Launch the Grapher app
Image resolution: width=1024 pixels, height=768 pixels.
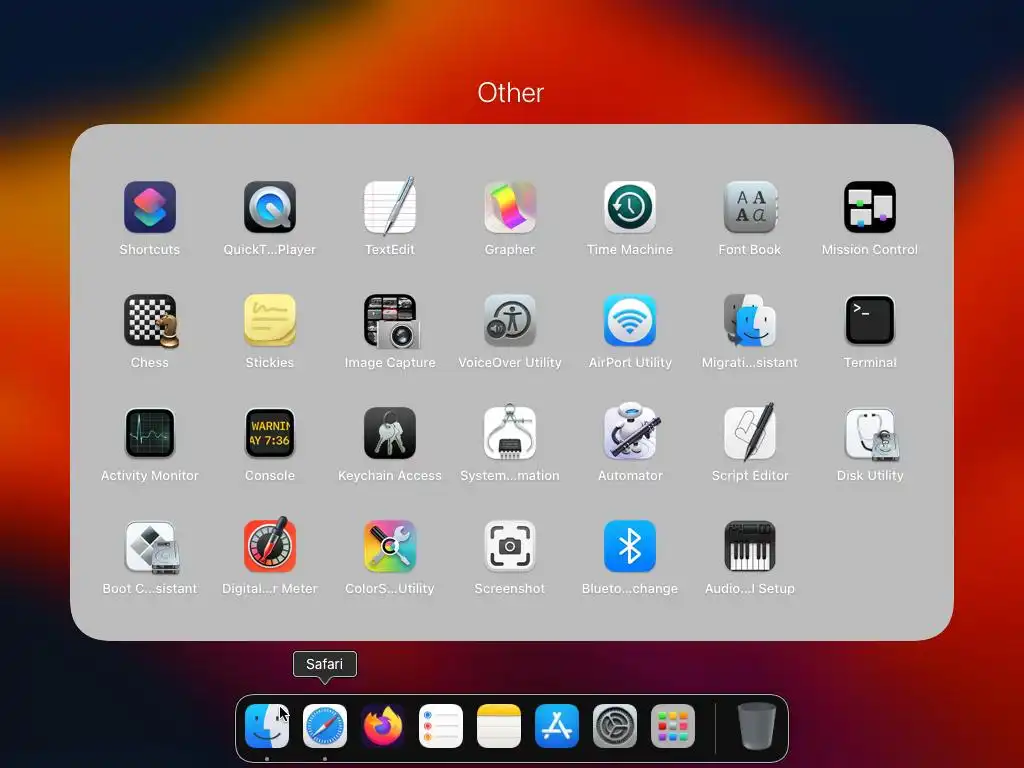pos(510,207)
